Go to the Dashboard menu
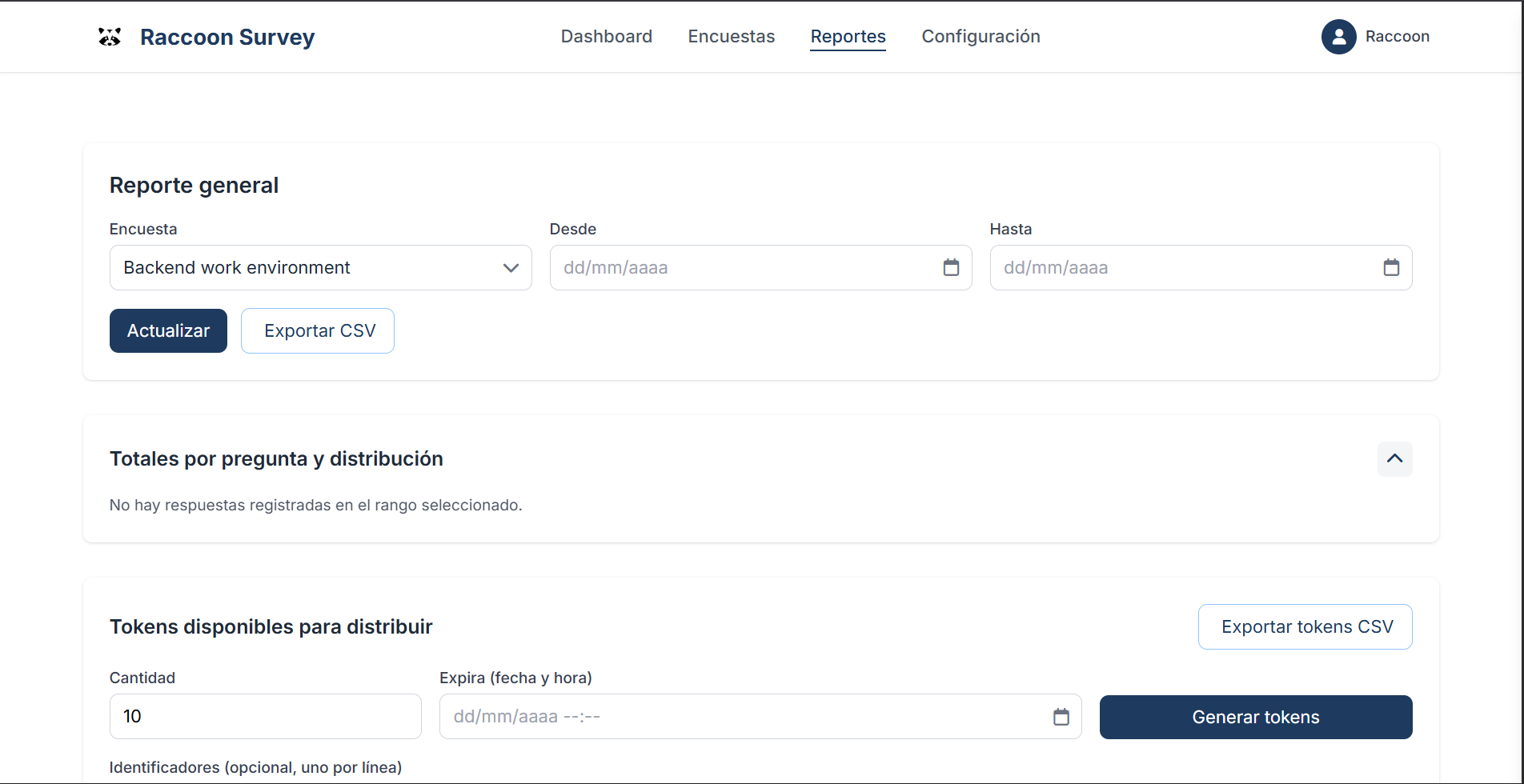 [606, 37]
